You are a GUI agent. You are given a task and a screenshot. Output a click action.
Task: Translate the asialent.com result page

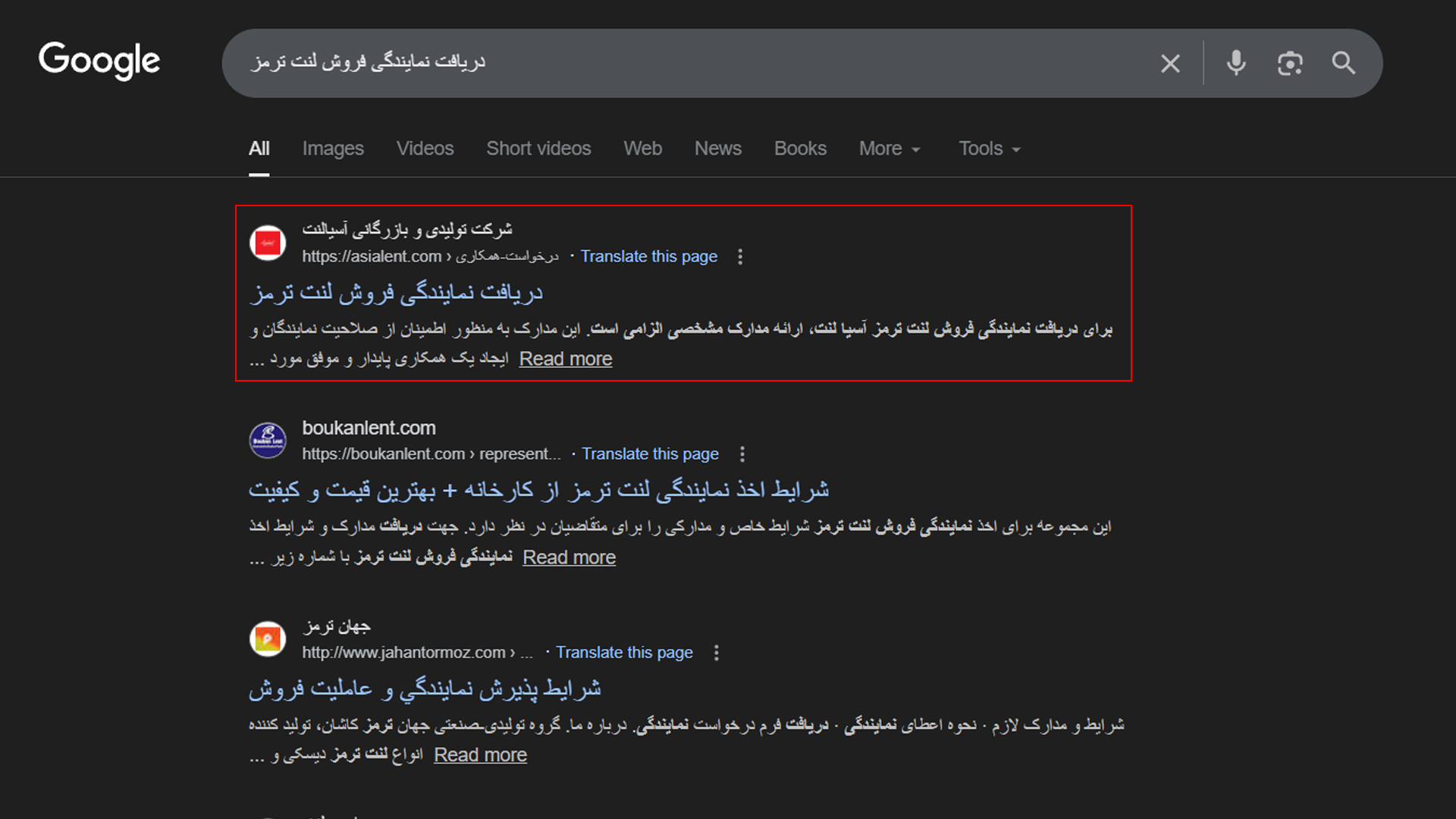[x=649, y=256]
